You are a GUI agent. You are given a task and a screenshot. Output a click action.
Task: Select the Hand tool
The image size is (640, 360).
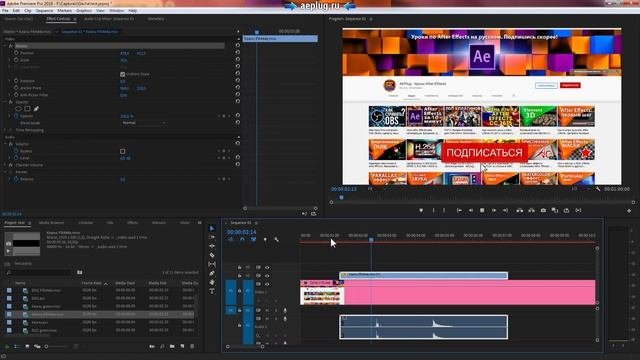(212, 282)
